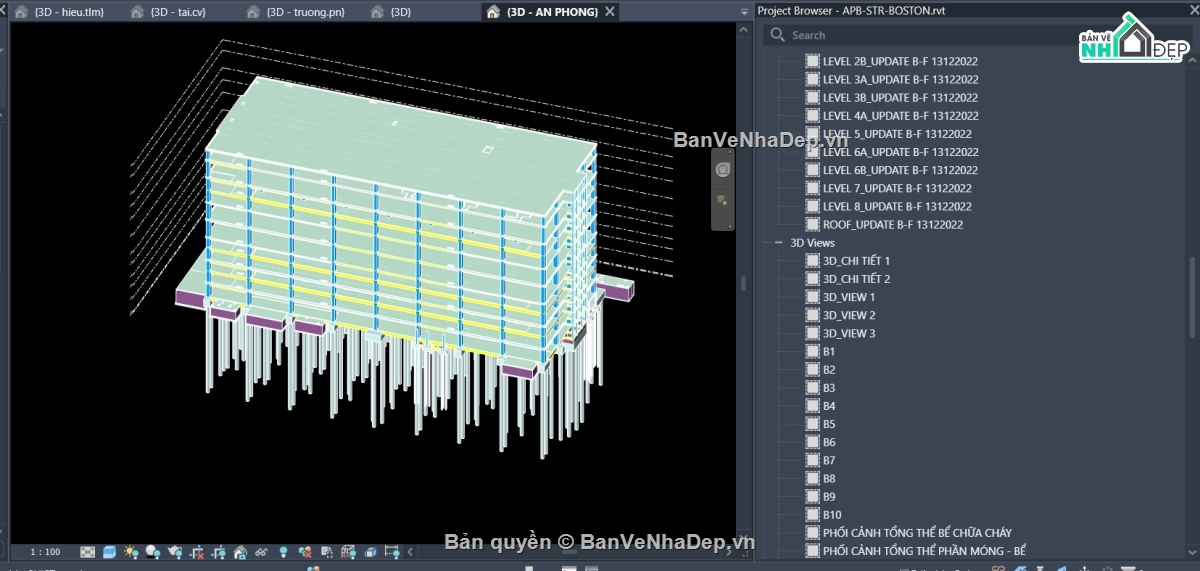The height and width of the screenshot is (571, 1200).
Task: Select LEVEL 3A_UPDATE B-F 13122022 view
Action: click(x=900, y=79)
